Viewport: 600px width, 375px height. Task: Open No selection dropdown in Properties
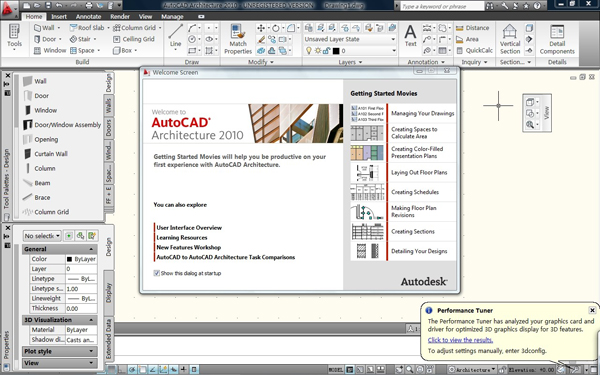click(42, 236)
